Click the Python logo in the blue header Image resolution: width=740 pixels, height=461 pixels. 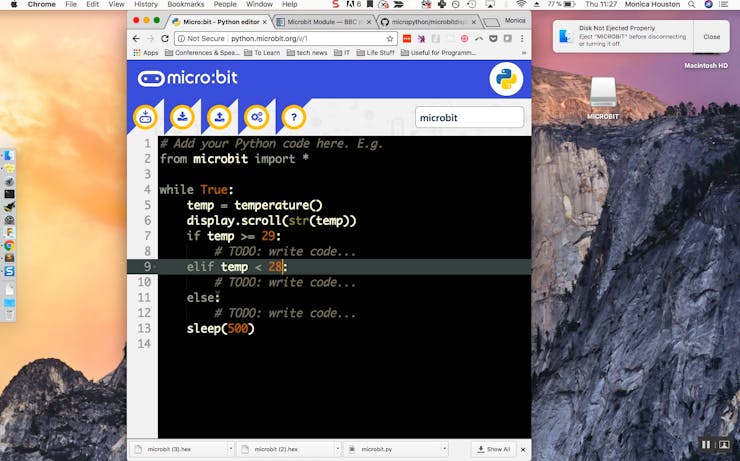click(x=506, y=79)
